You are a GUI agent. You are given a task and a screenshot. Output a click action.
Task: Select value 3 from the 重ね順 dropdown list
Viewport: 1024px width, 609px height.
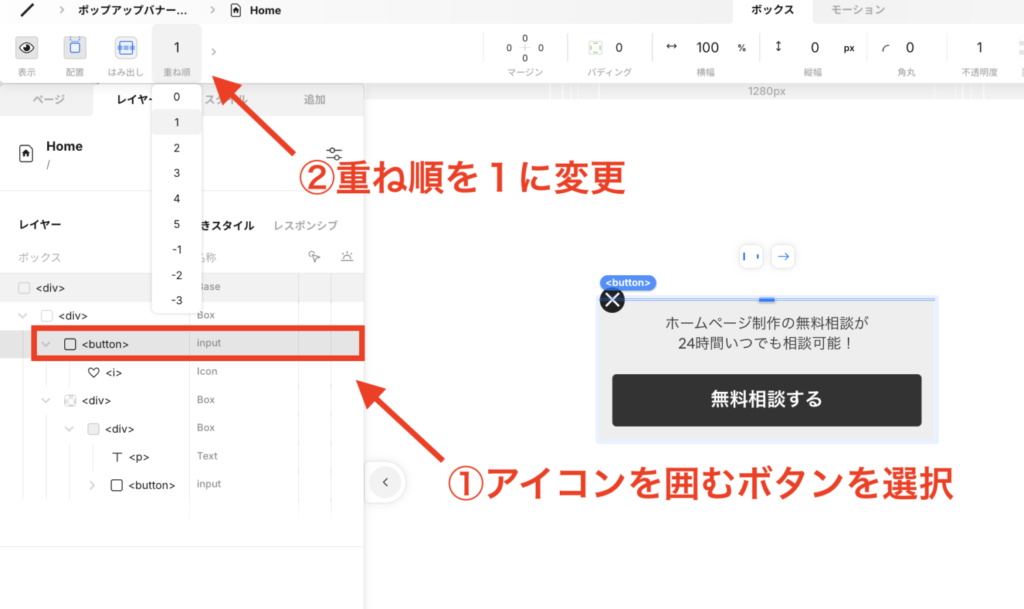[176, 172]
